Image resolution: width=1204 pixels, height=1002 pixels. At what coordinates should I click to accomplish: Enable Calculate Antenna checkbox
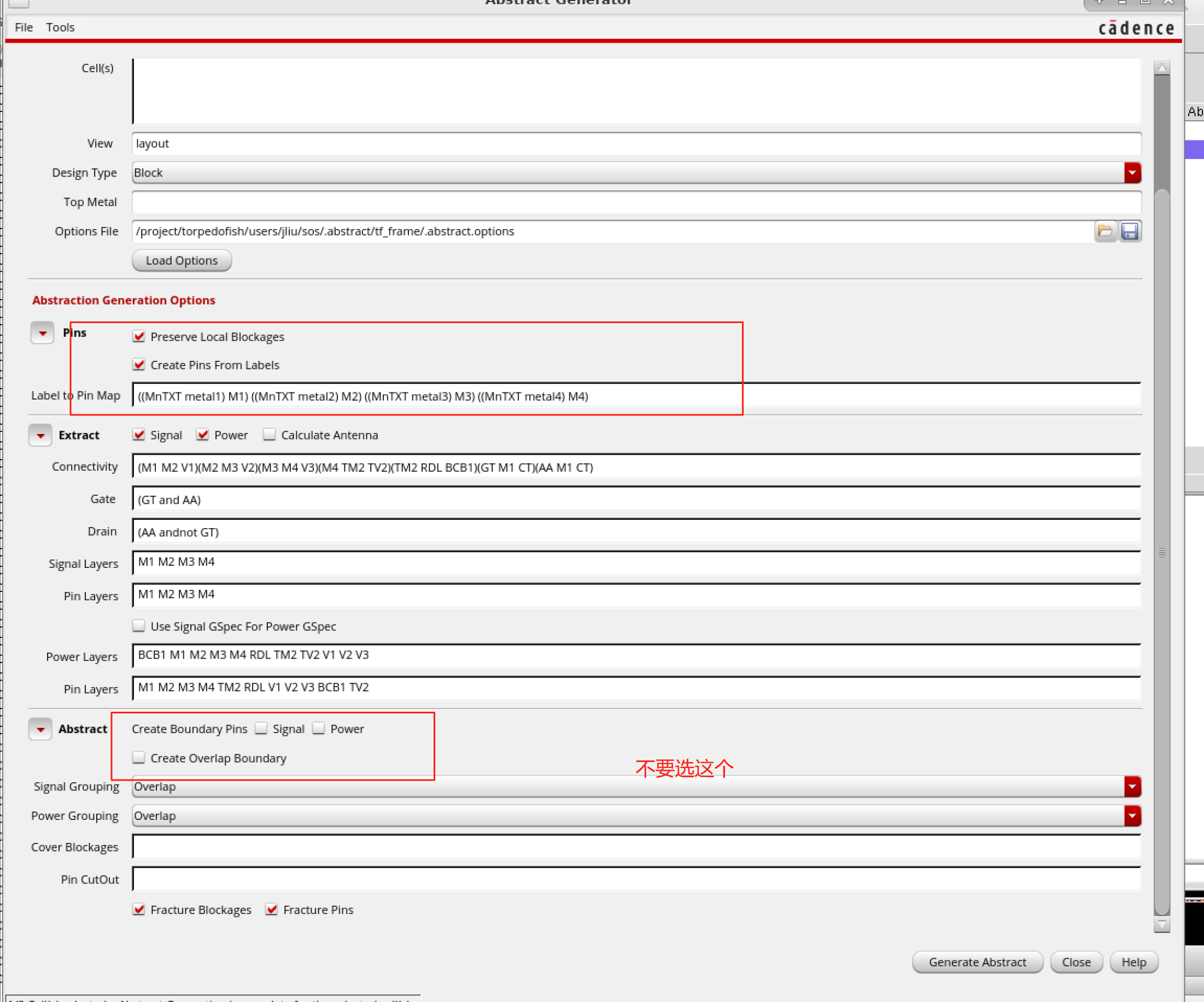[270, 435]
